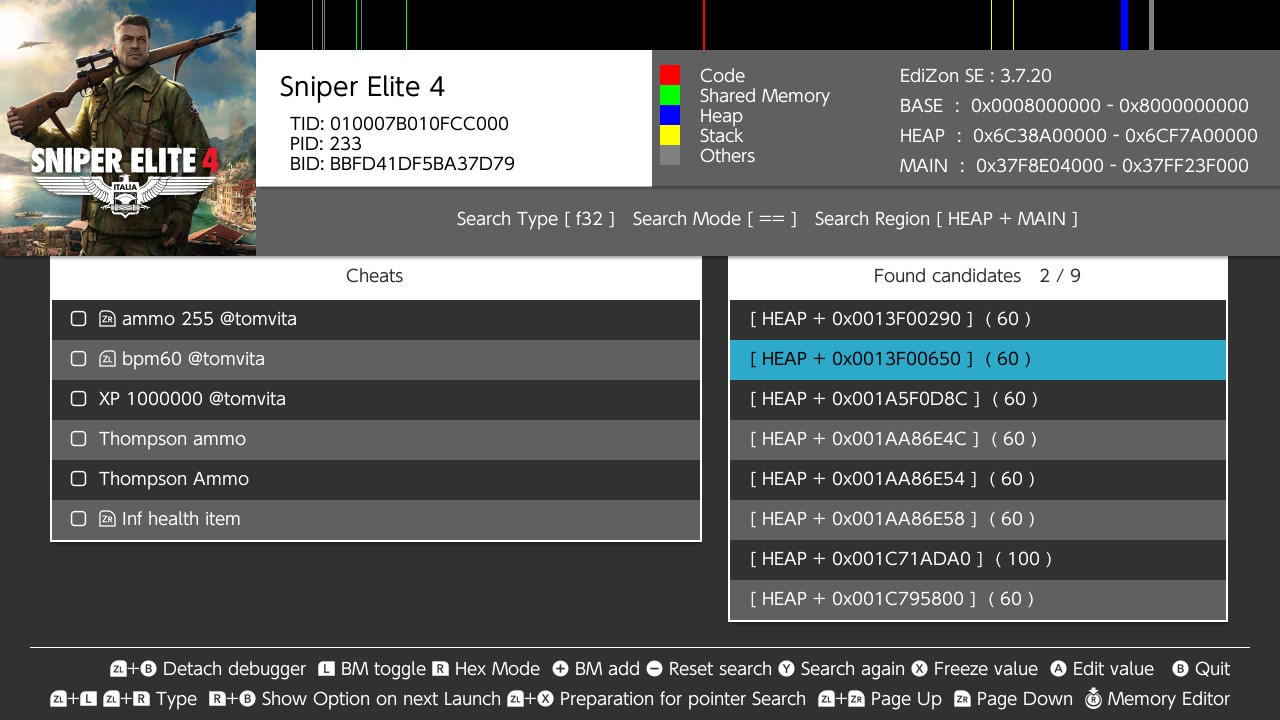
Task: Click the blue Heap legend swatch
Action: click(670, 115)
